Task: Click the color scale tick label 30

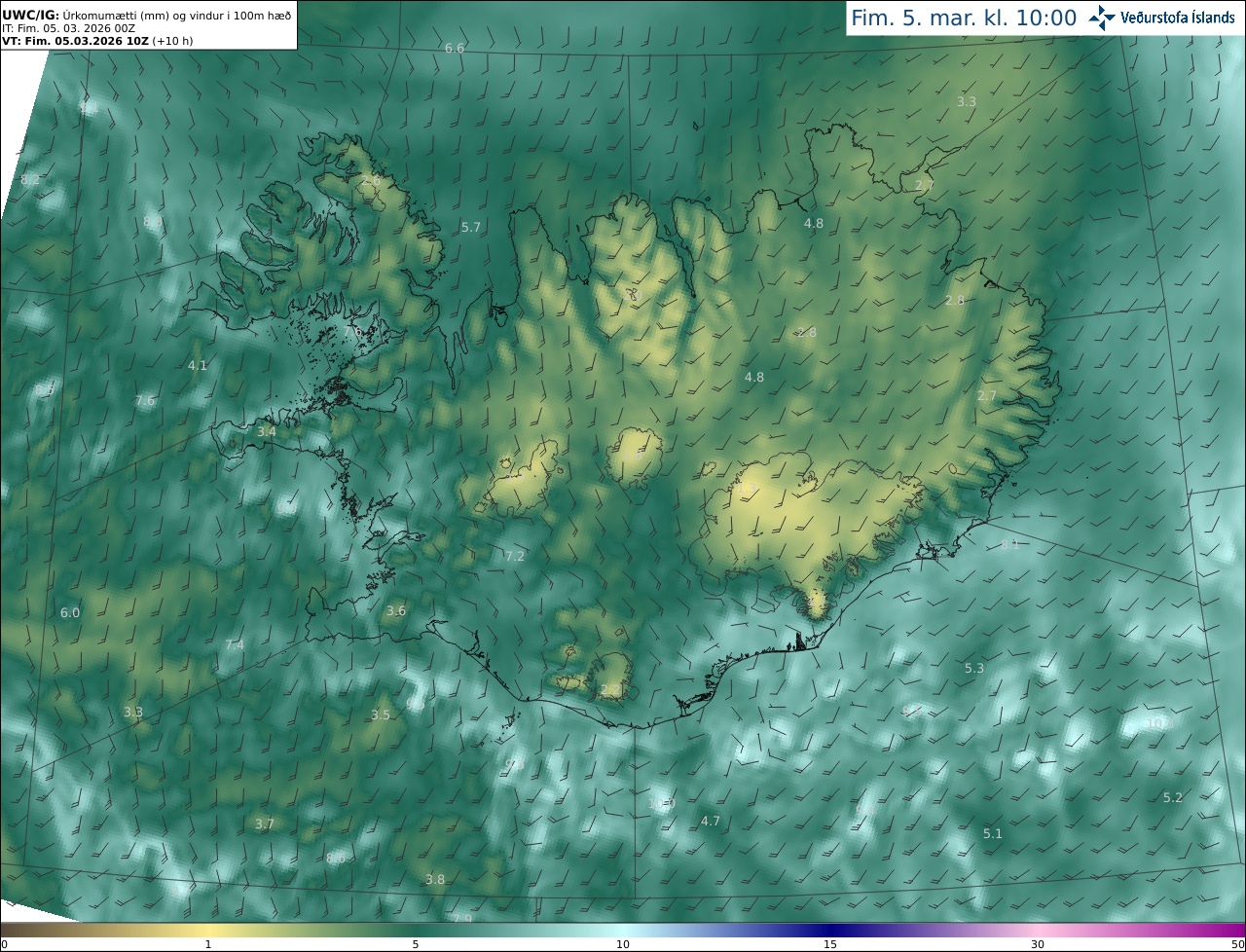Action: [1038, 944]
